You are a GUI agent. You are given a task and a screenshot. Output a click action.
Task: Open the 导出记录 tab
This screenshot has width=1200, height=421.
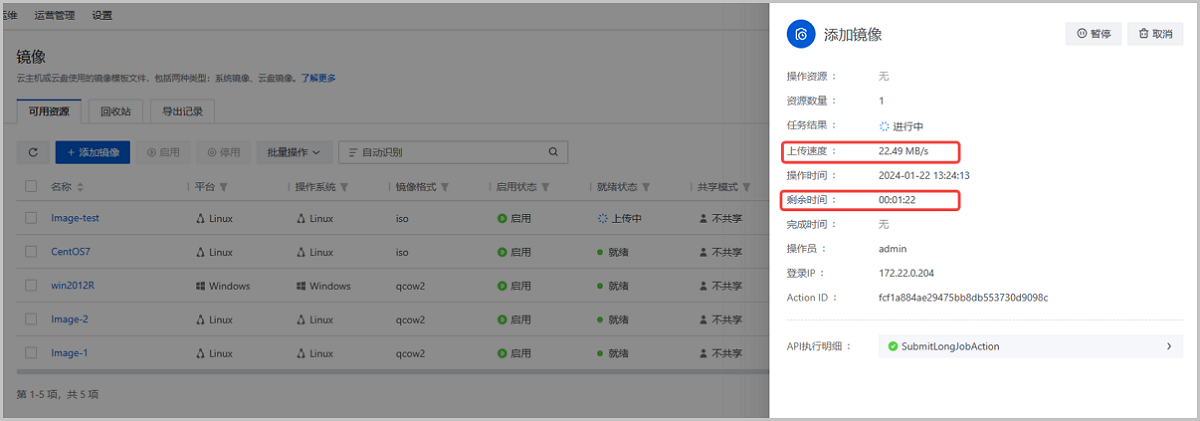pos(183,112)
